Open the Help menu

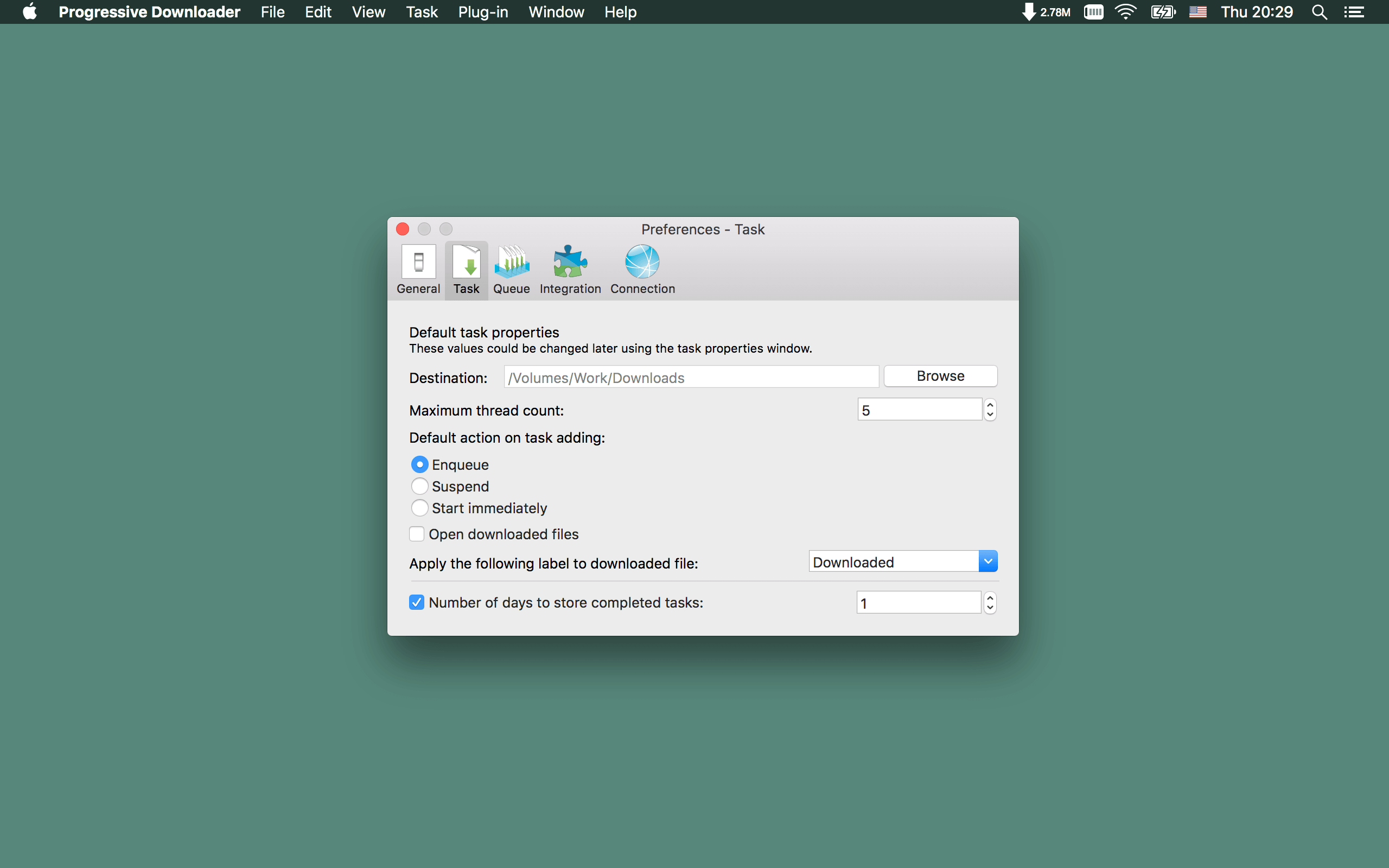click(x=621, y=12)
